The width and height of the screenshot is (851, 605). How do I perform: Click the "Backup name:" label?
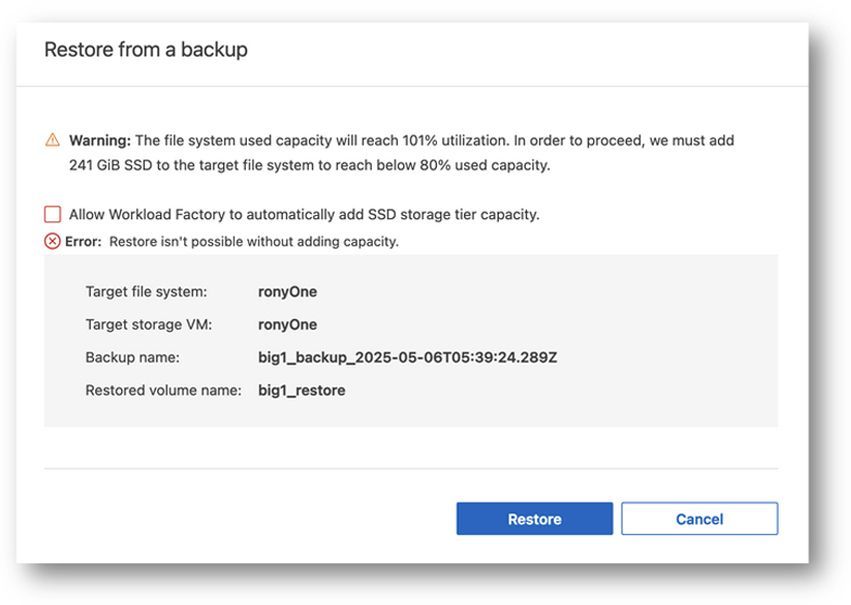click(132, 357)
